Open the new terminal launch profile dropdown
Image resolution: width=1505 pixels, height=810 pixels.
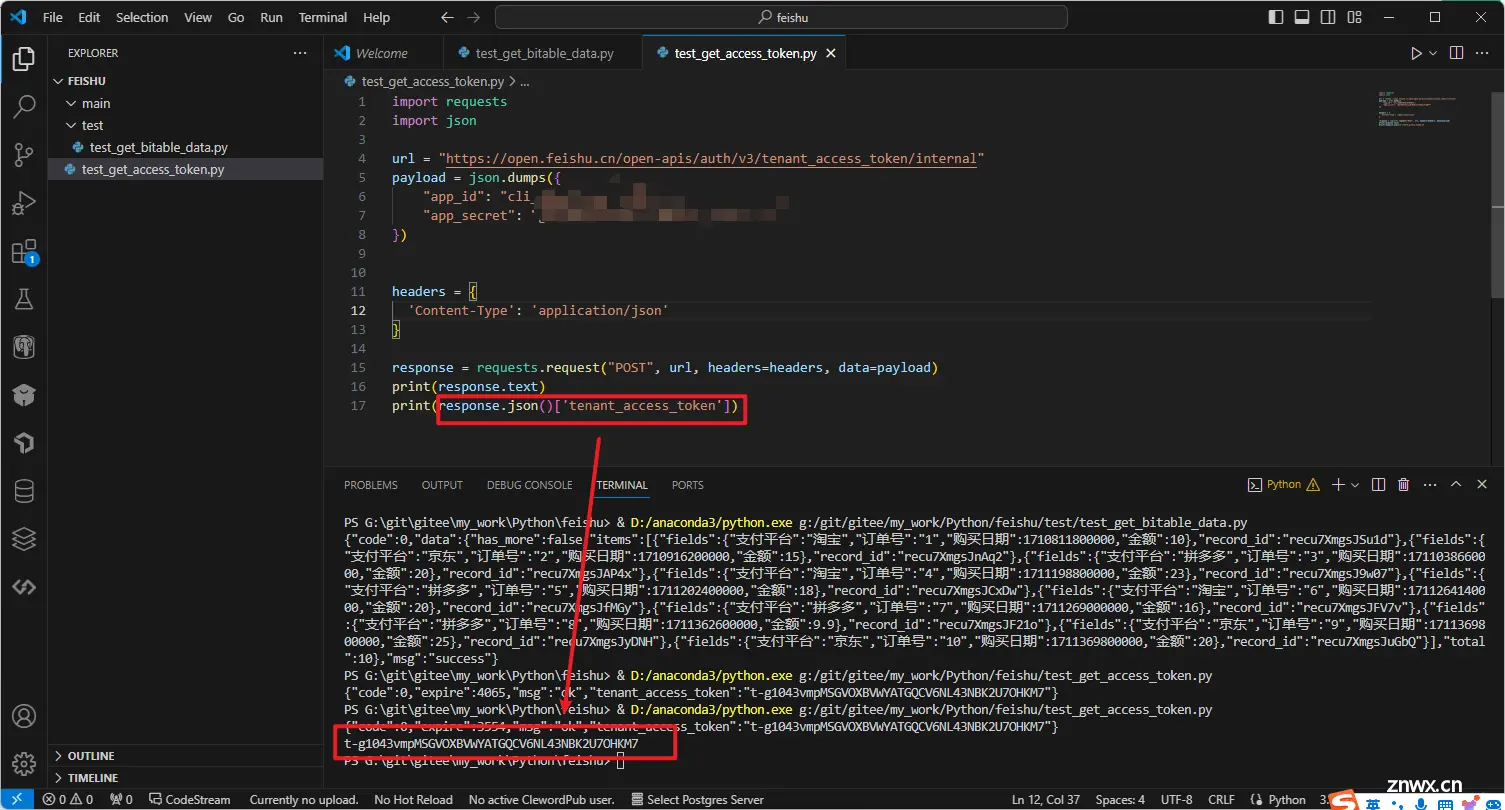click(x=1355, y=485)
